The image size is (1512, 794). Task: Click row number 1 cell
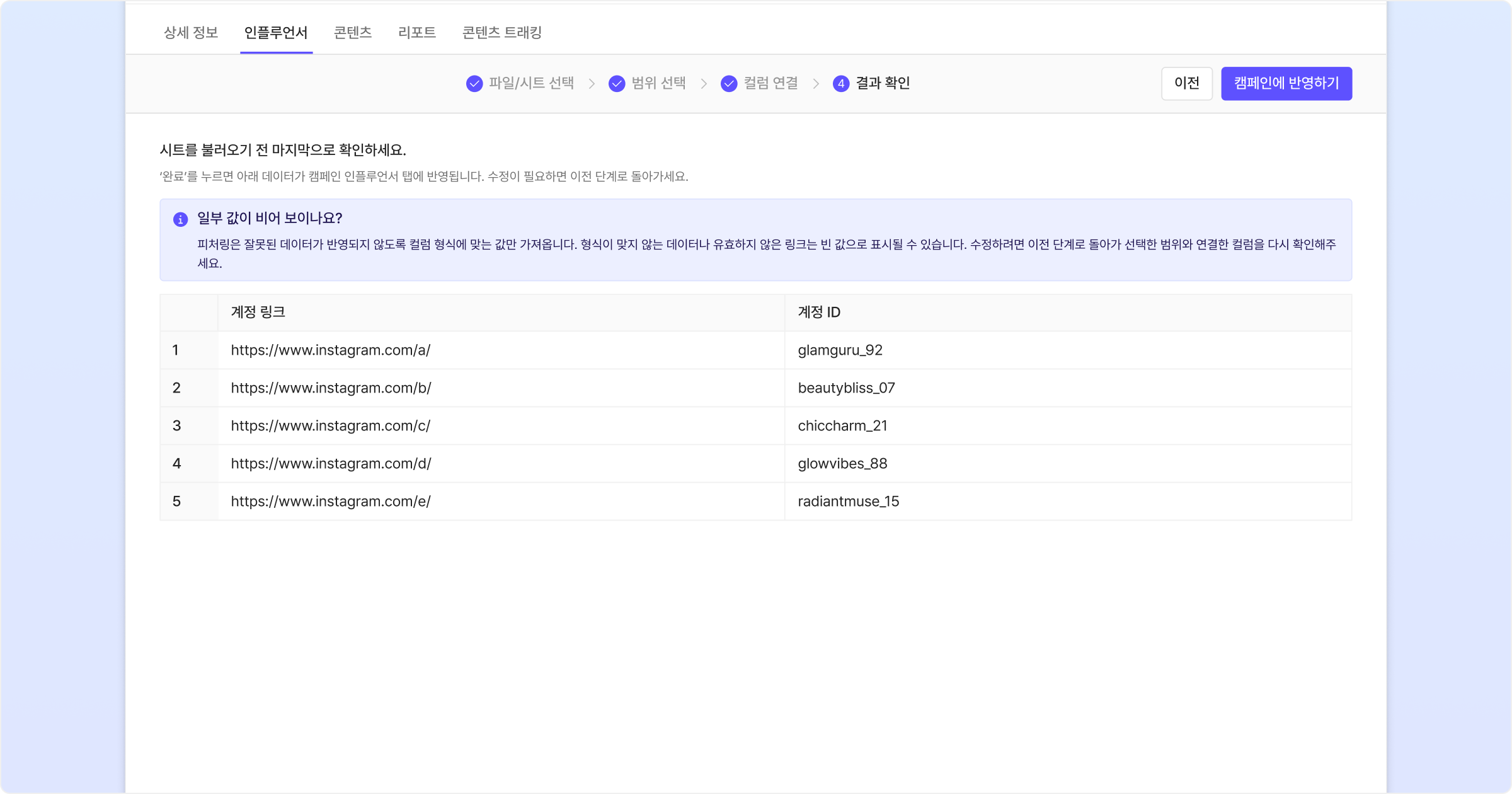[x=189, y=350]
